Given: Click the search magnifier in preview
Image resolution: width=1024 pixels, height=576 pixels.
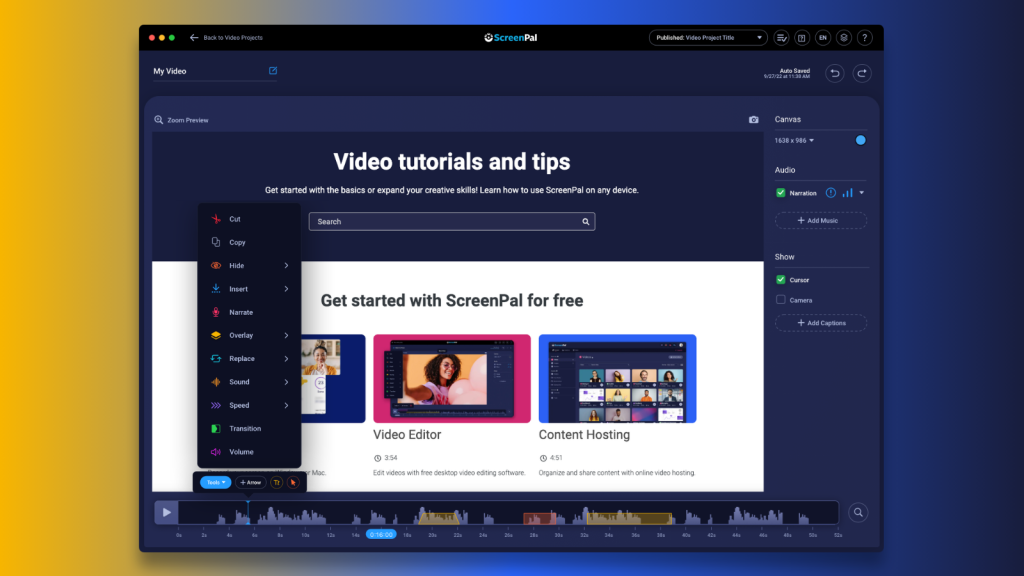Looking at the screenshot, I should pyautogui.click(x=586, y=221).
